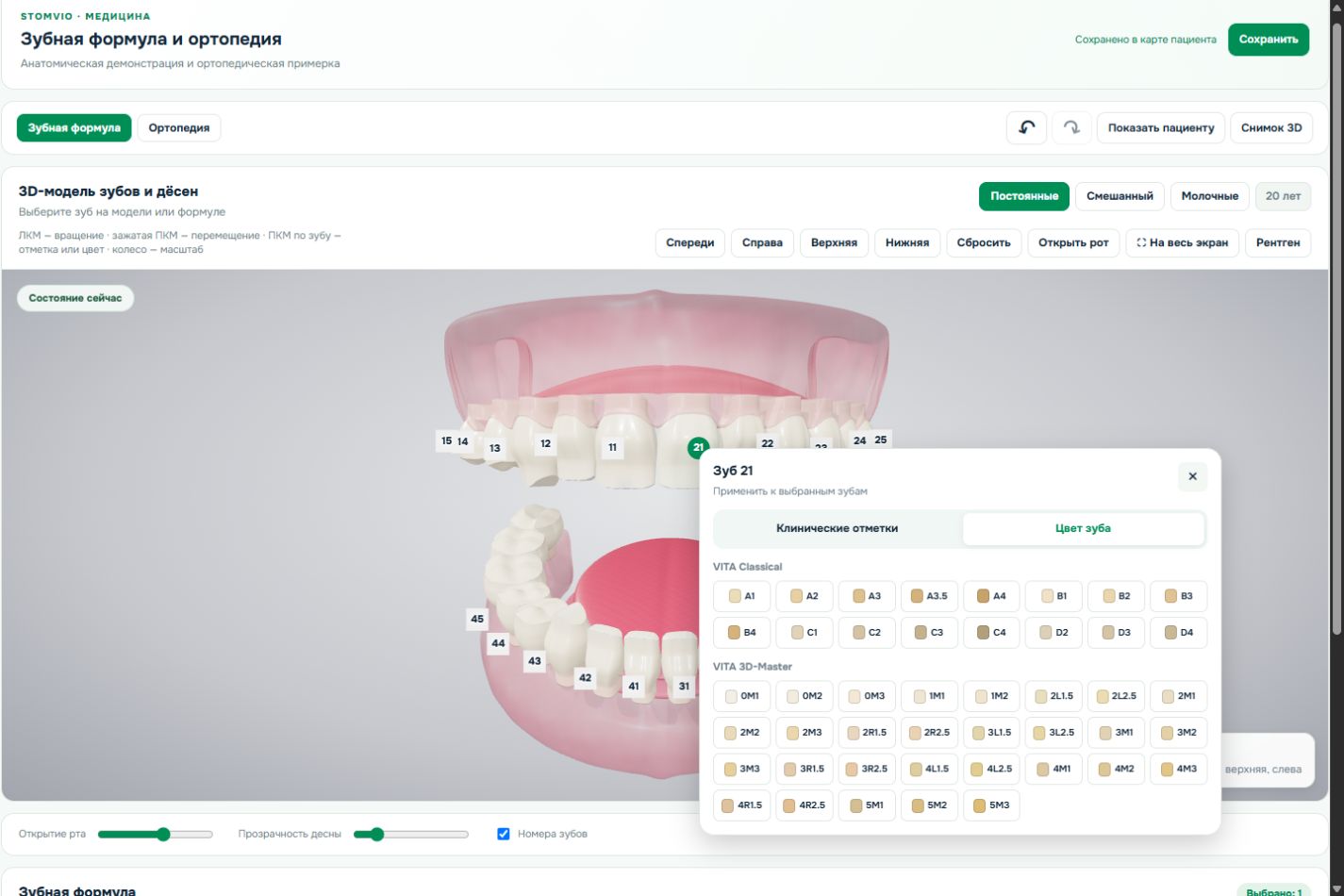Select tooth 43 label on lower jaw
Screen dimensions: 1344x896
(535, 661)
